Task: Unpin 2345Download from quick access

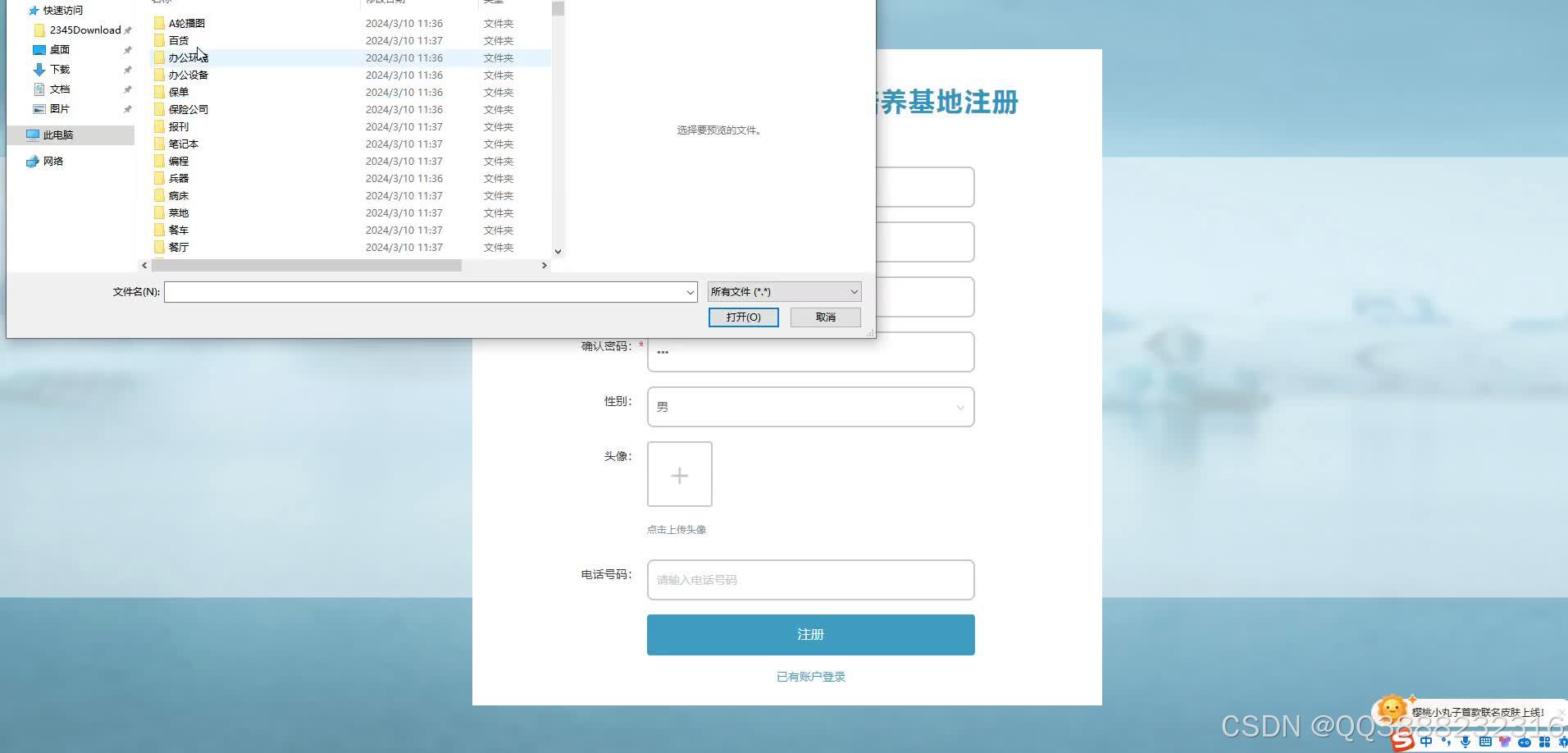Action: point(128,30)
